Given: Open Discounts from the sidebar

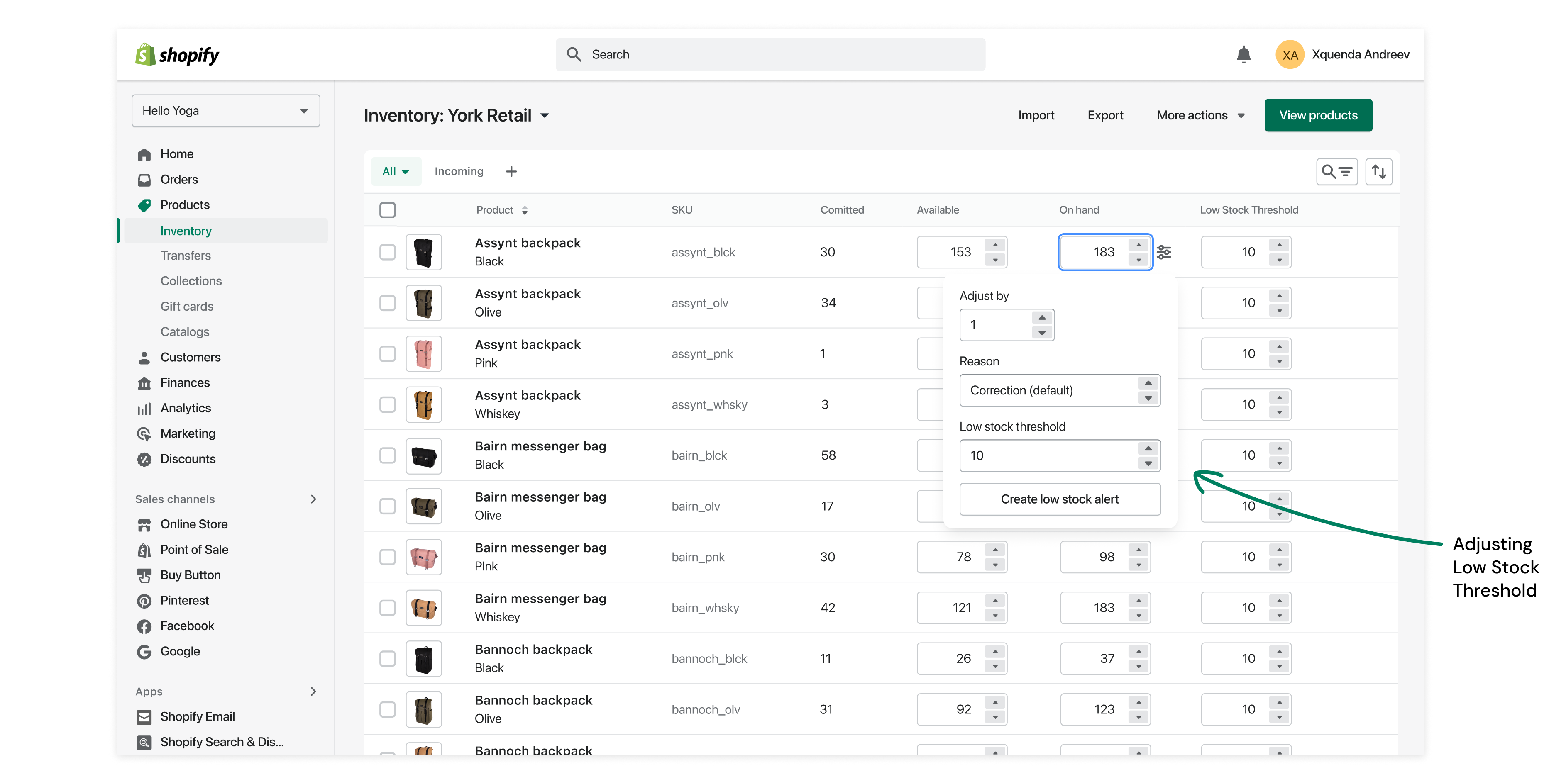Looking at the screenshot, I should coord(188,459).
